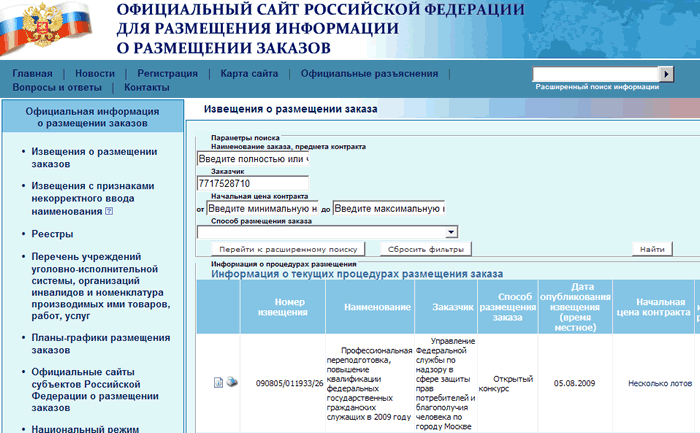Open Извещения с признаками некорректного ввода link
700x433 pixels.
point(93,198)
